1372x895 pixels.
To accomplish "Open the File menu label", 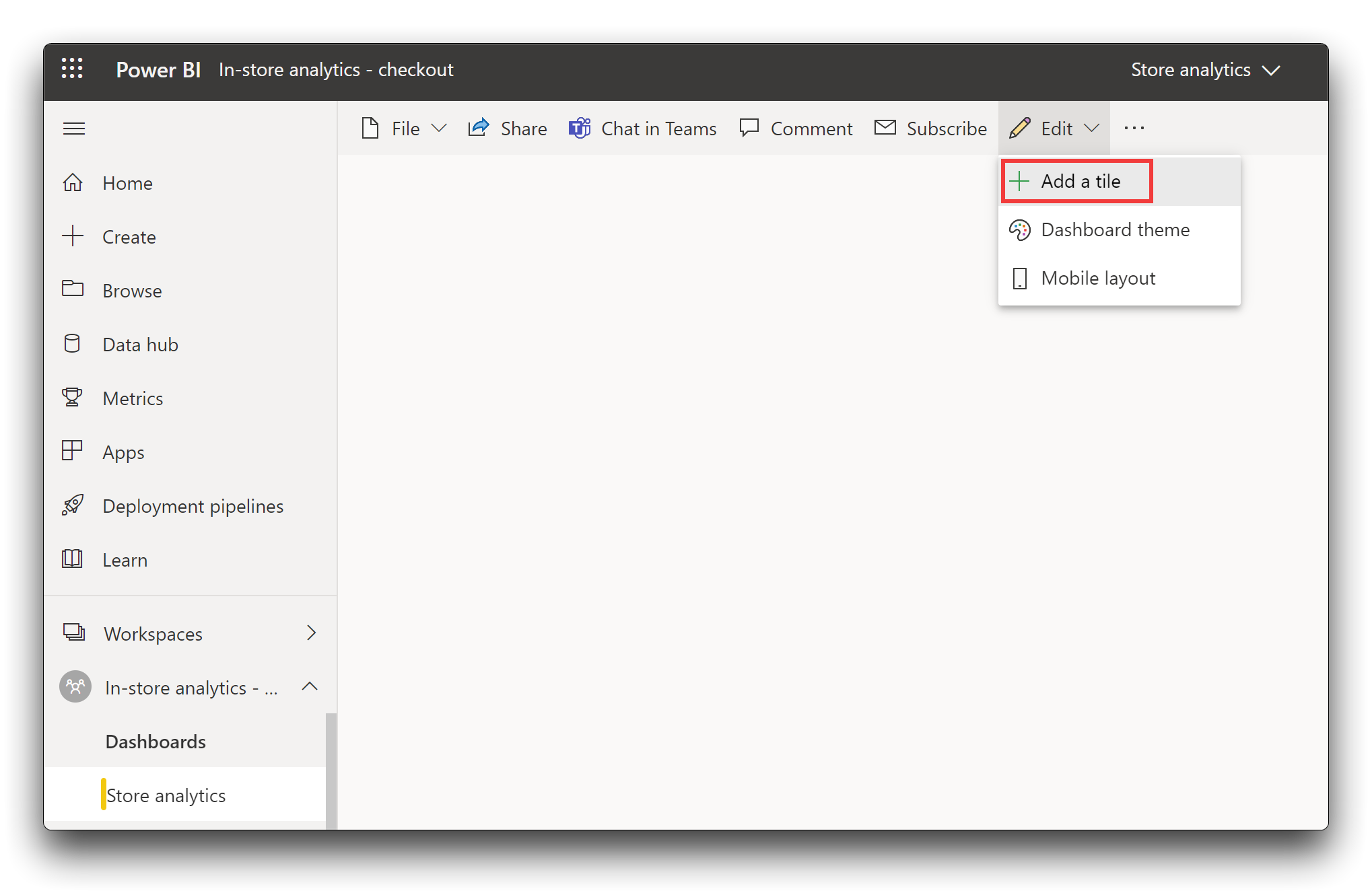I will 406,129.
